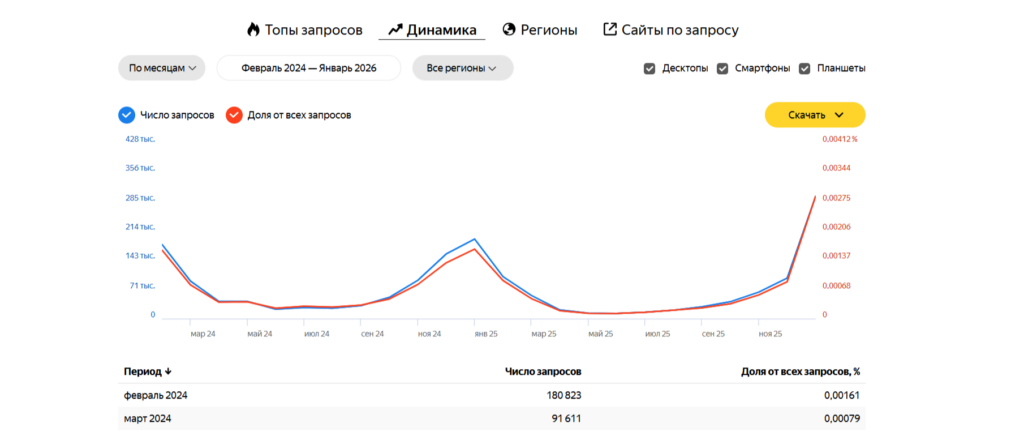Viewport: 1024px width, 436px height.
Task: Toggle the red Доля от всех запросов series
Action: [234, 115]
